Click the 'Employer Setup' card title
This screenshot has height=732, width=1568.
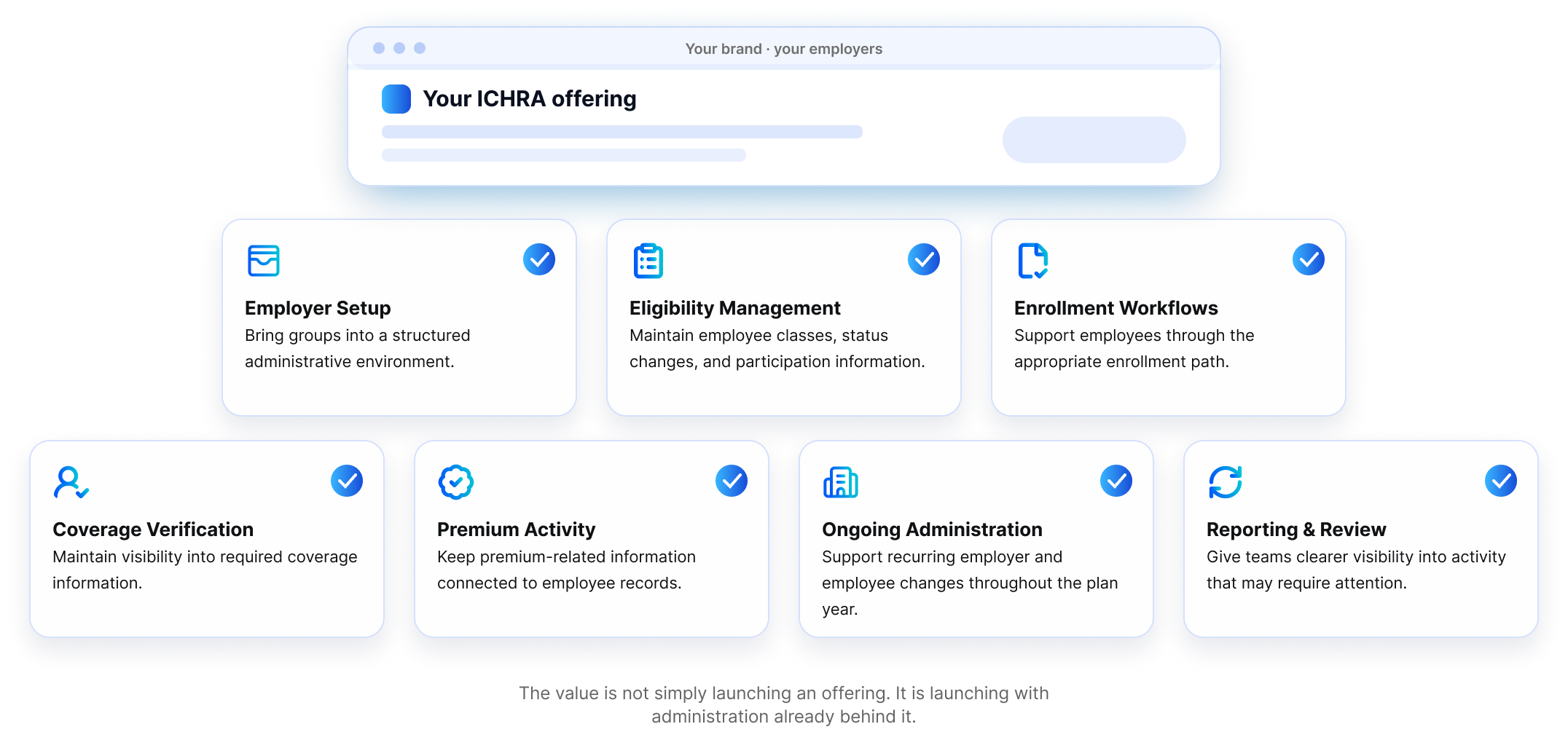318,308
